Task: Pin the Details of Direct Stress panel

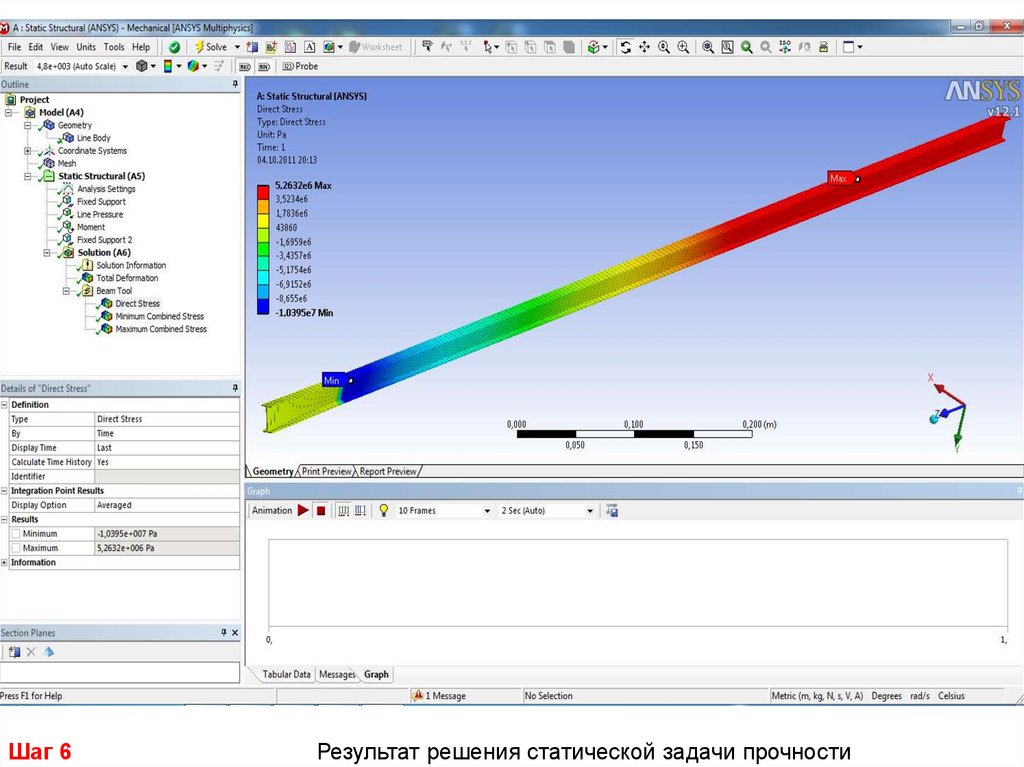Action: 235,388
